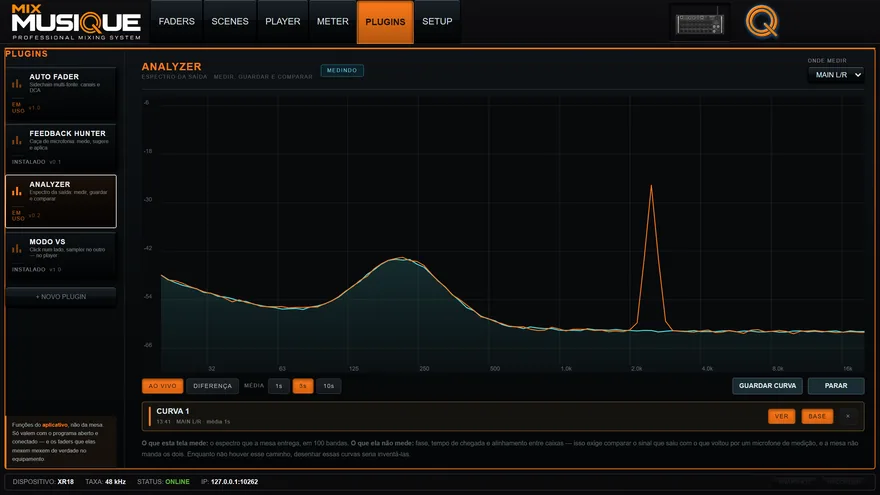Select the Feedback Hunter plugin card

[61, 148]
